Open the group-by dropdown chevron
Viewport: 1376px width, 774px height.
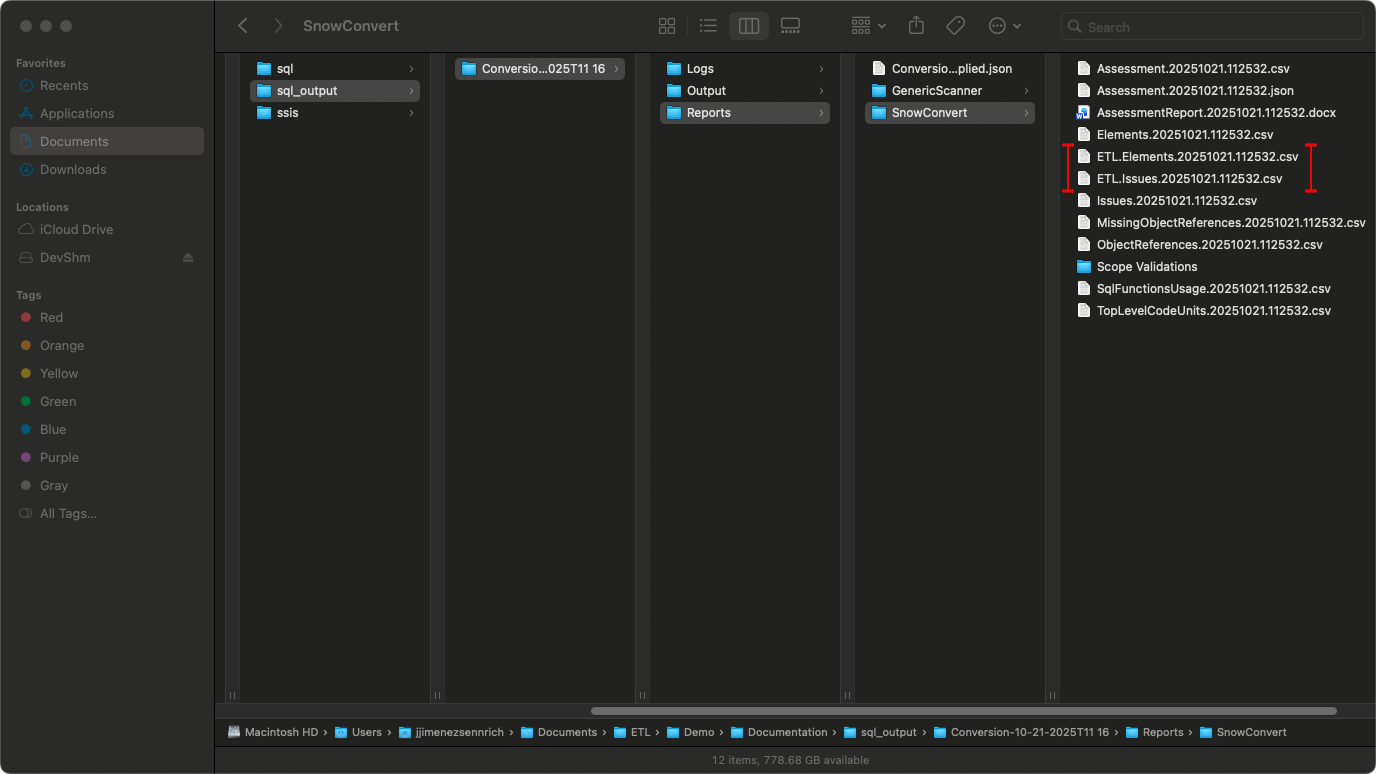(x=881, y=25)
